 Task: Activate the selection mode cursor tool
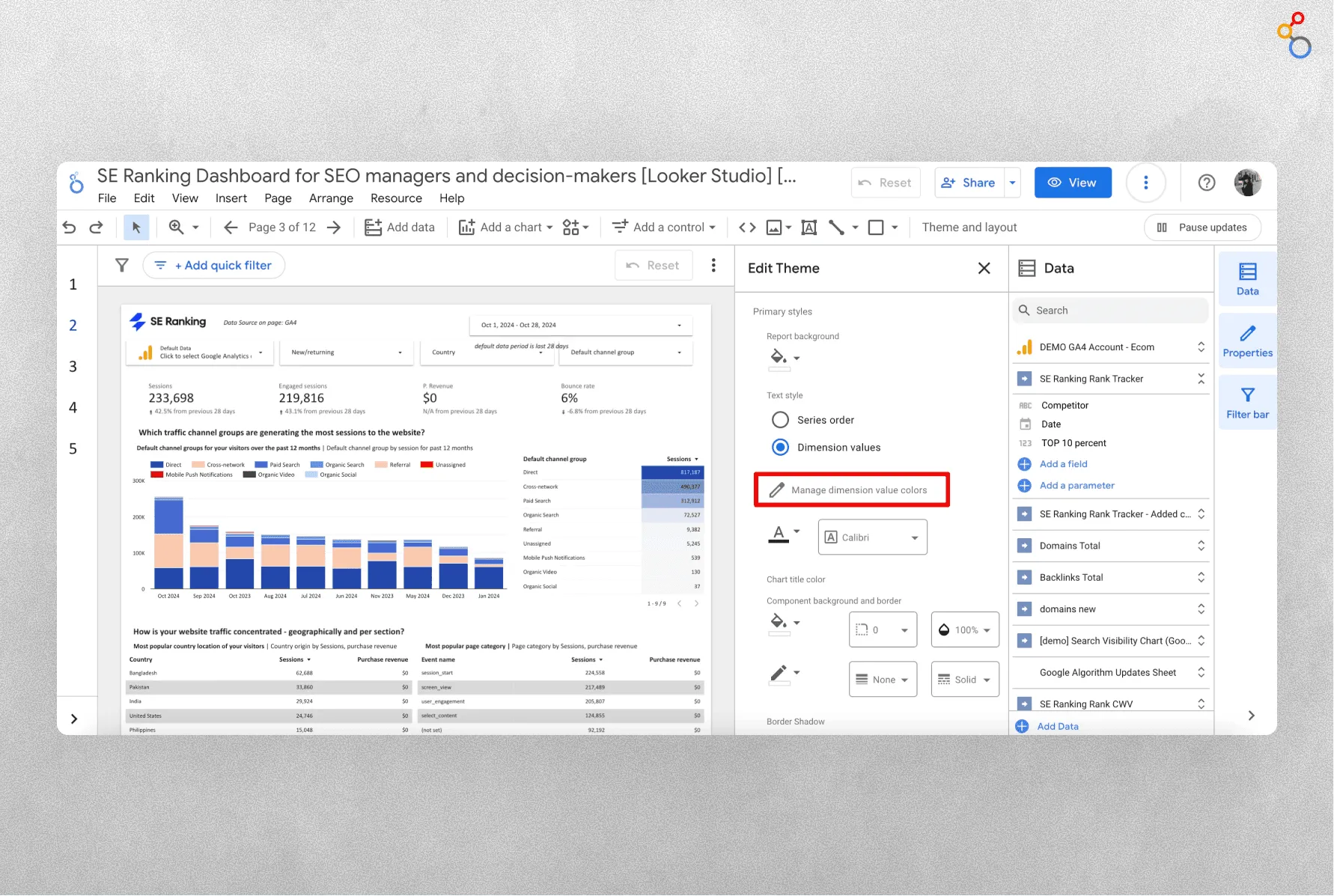tap(136, 228)
